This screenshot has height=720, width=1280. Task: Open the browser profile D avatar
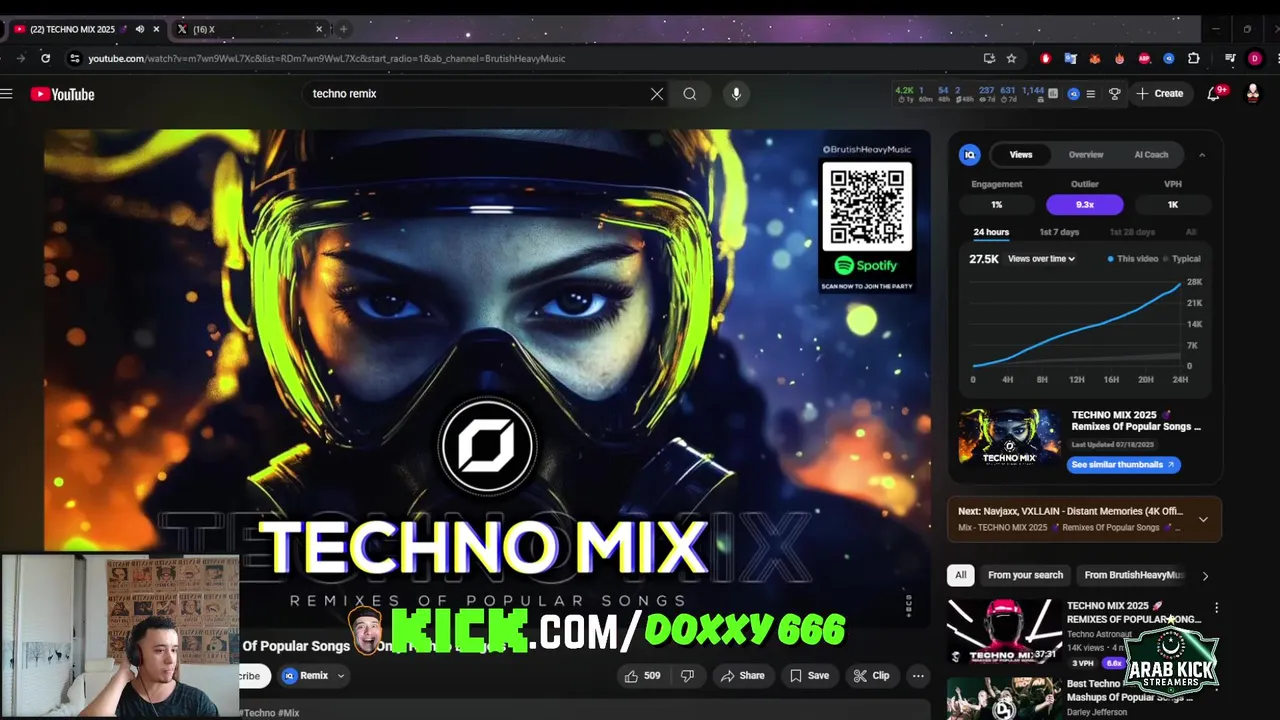[1255, 58]
